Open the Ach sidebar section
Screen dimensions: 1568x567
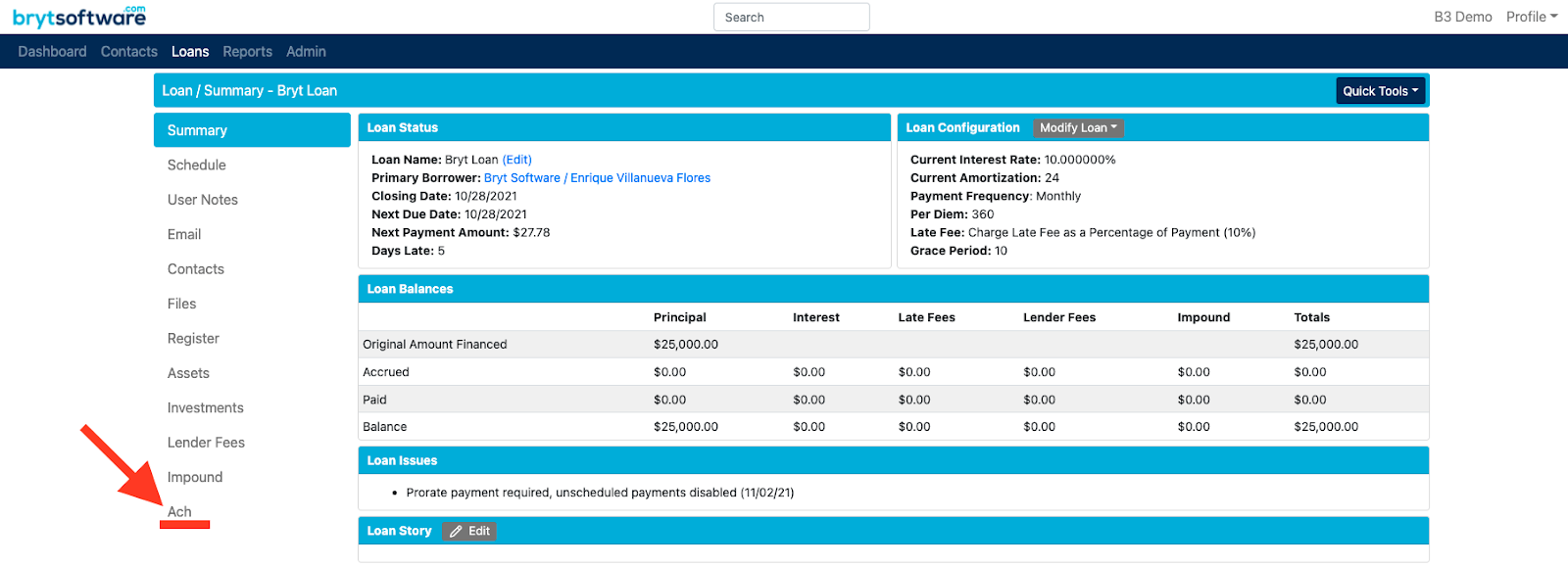click(x=179, y=512)
